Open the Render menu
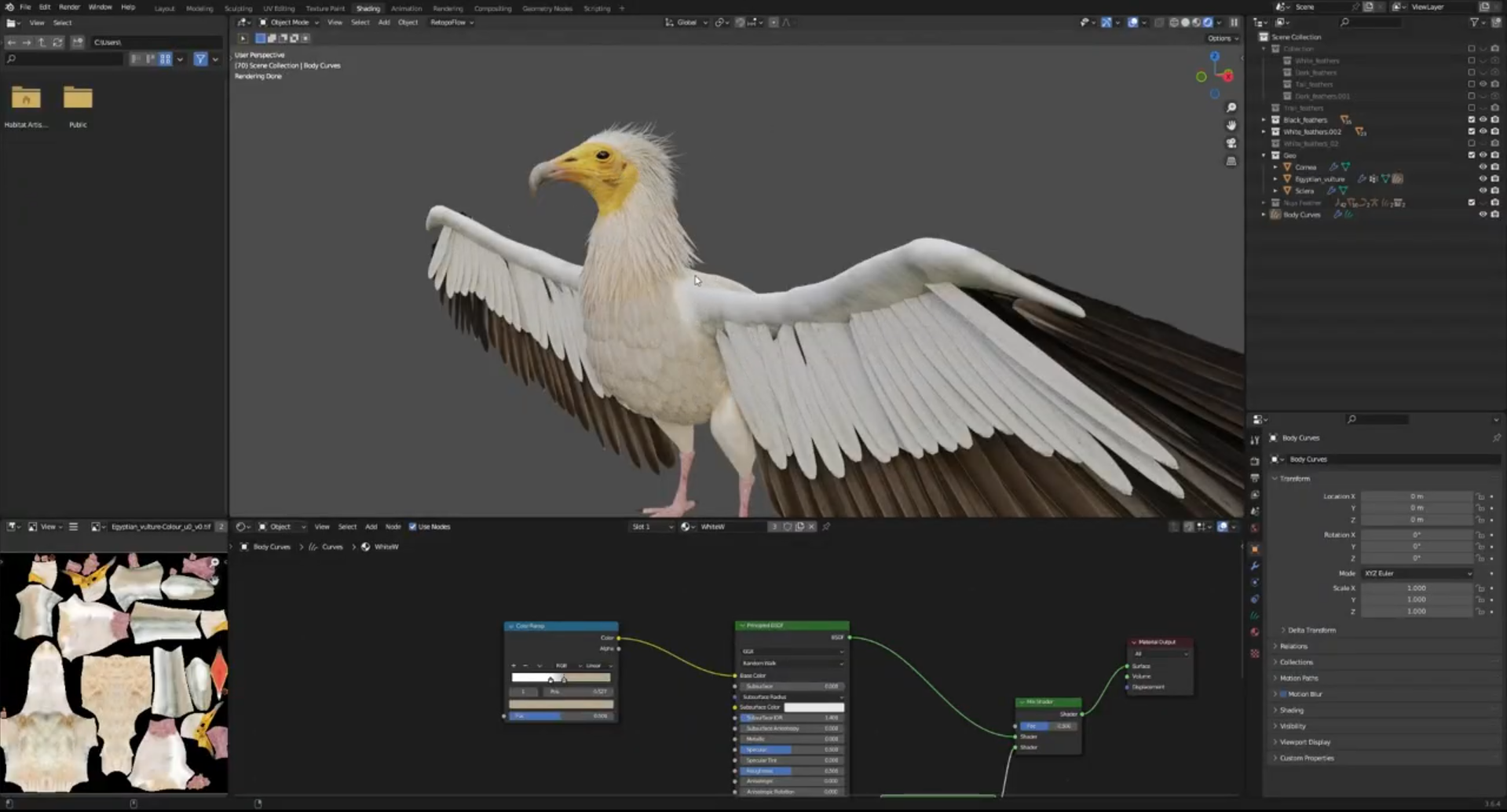Screen dimensions: 1507x812 click(69, 7)
